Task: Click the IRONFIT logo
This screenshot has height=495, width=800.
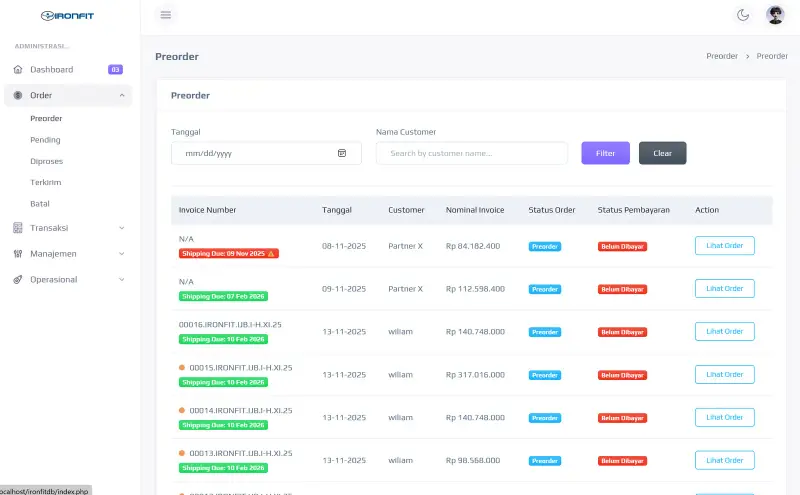Action: [x=67, y=16]
